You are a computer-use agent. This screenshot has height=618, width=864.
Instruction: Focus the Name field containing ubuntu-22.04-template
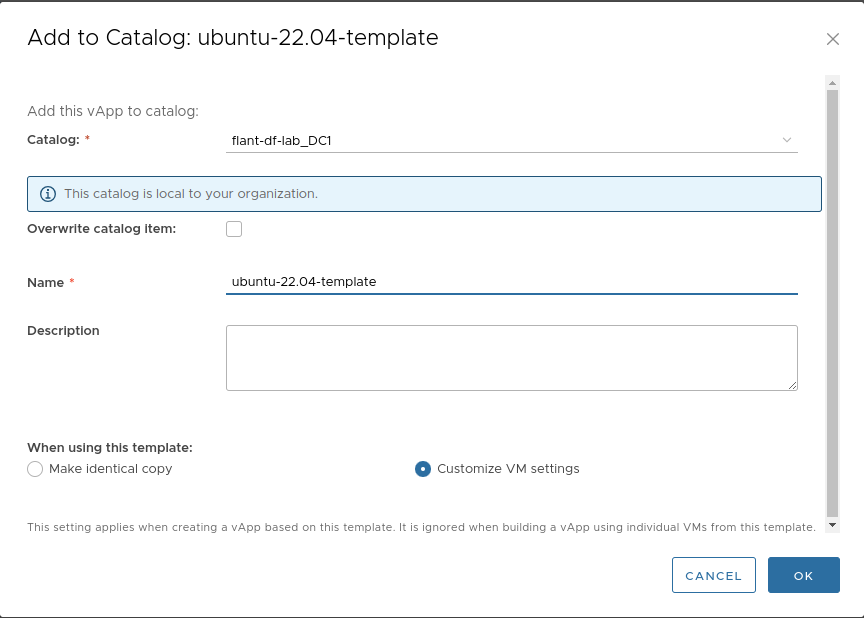(511, 282)
